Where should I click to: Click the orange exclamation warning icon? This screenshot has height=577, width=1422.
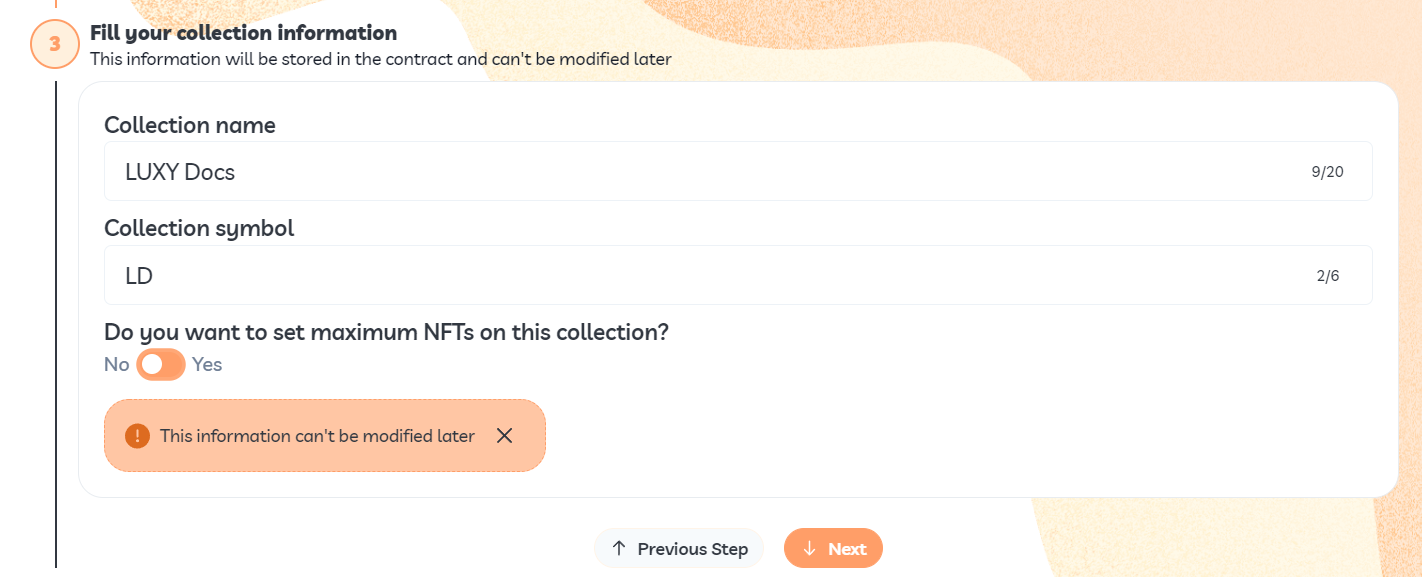(x=137, y=436)
